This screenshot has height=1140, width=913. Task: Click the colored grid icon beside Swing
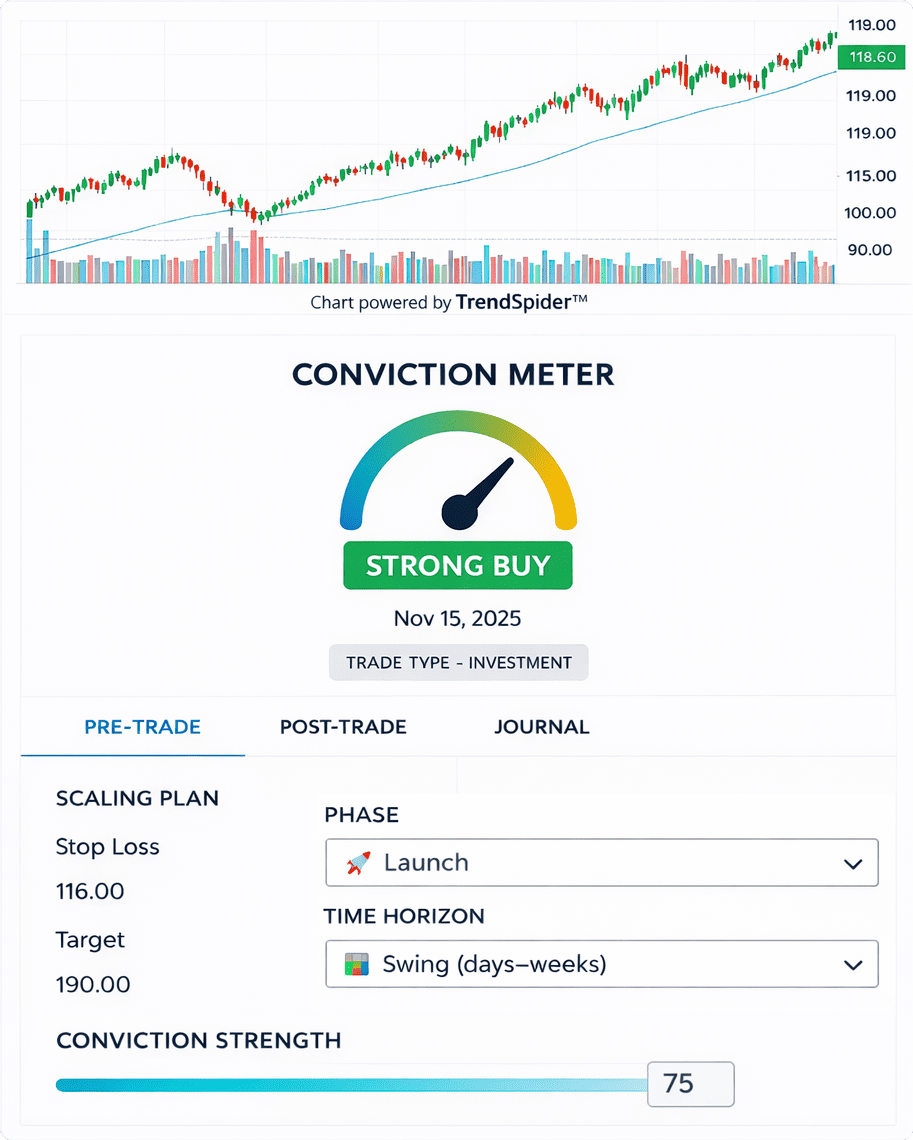(357, 965)
